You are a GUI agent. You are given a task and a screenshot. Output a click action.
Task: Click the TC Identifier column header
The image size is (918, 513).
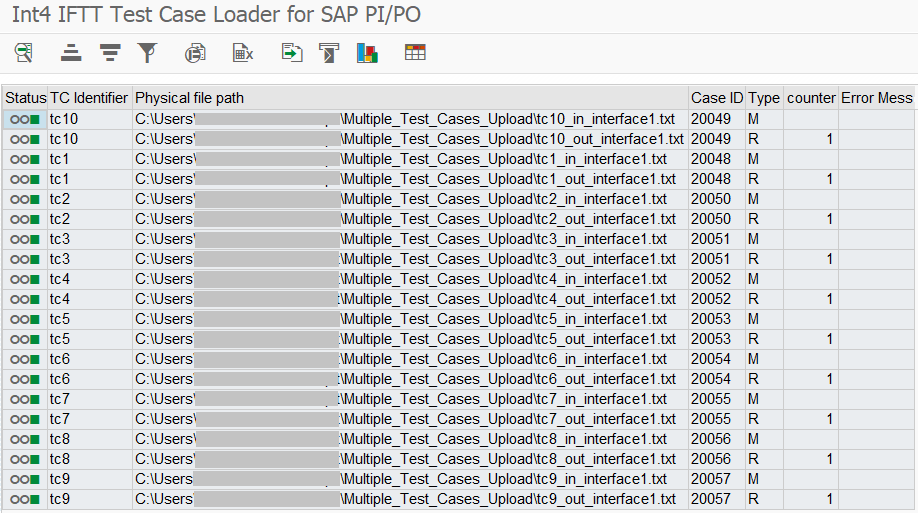click(89, 98)
